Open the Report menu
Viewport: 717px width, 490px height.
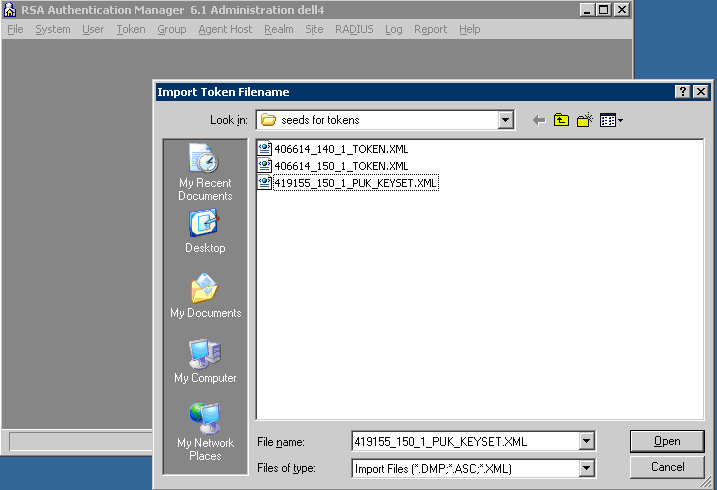tap(431, 29)
